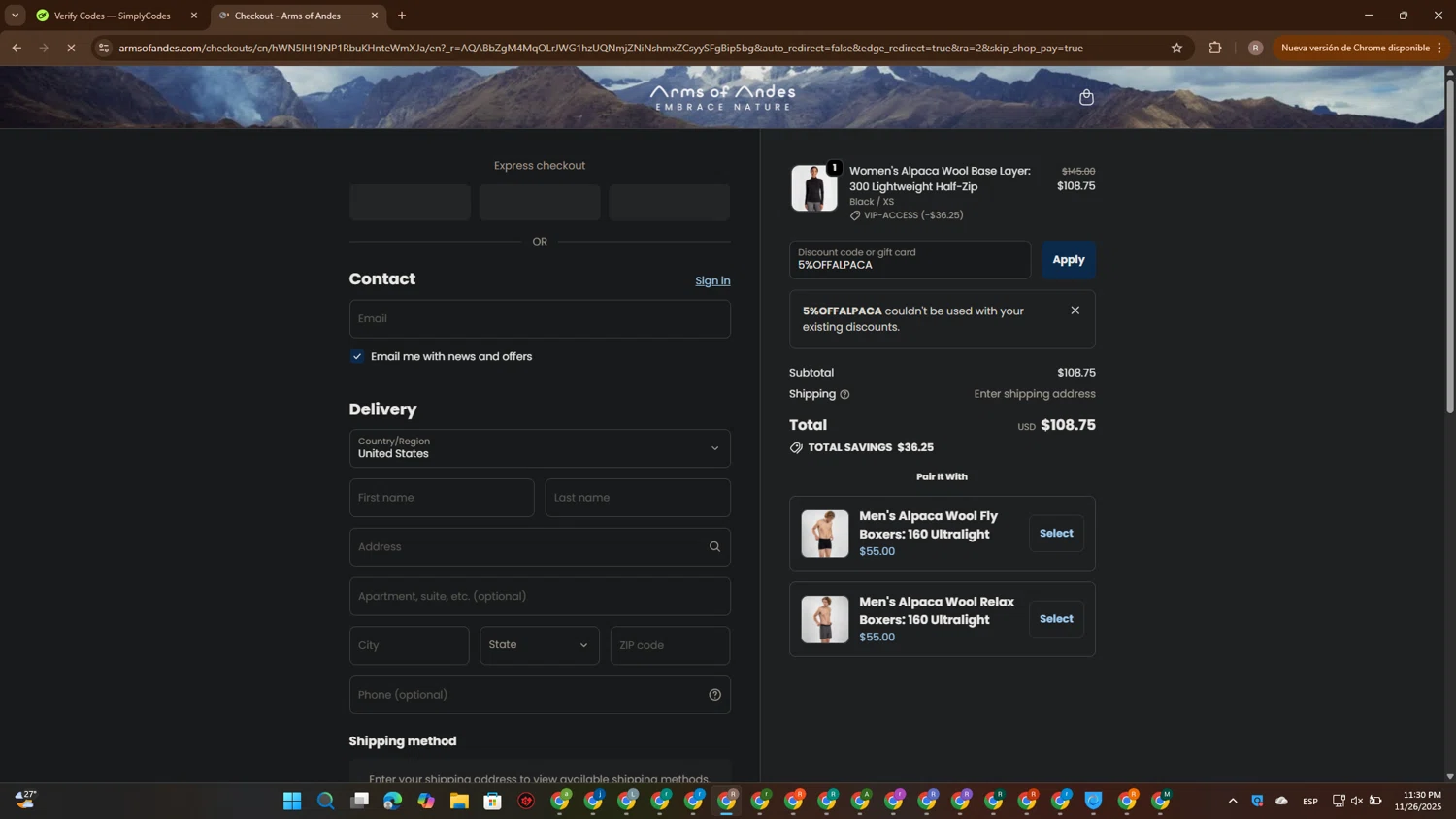View site information icon in address bar

tap(104, 48)
